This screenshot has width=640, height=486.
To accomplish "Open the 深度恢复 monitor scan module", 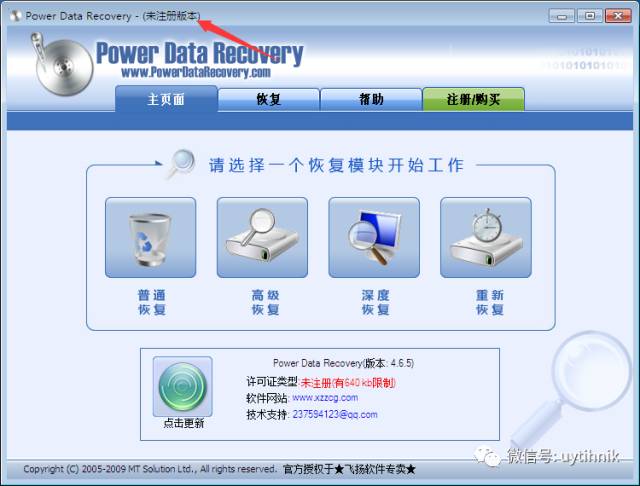I will pyautogui.click(x=374, y=237).
